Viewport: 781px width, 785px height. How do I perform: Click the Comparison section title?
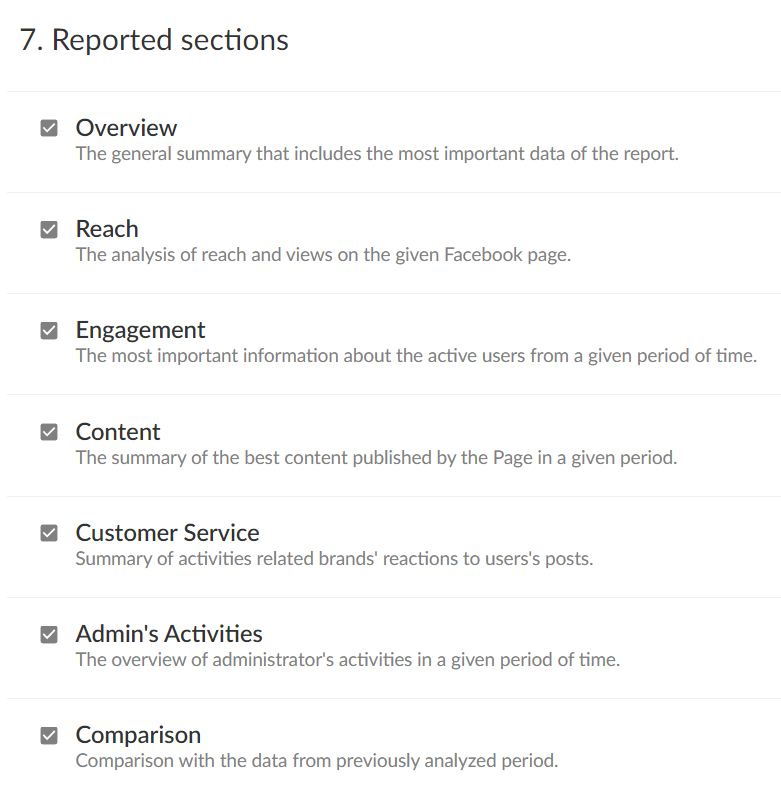(x=138, y=735)
